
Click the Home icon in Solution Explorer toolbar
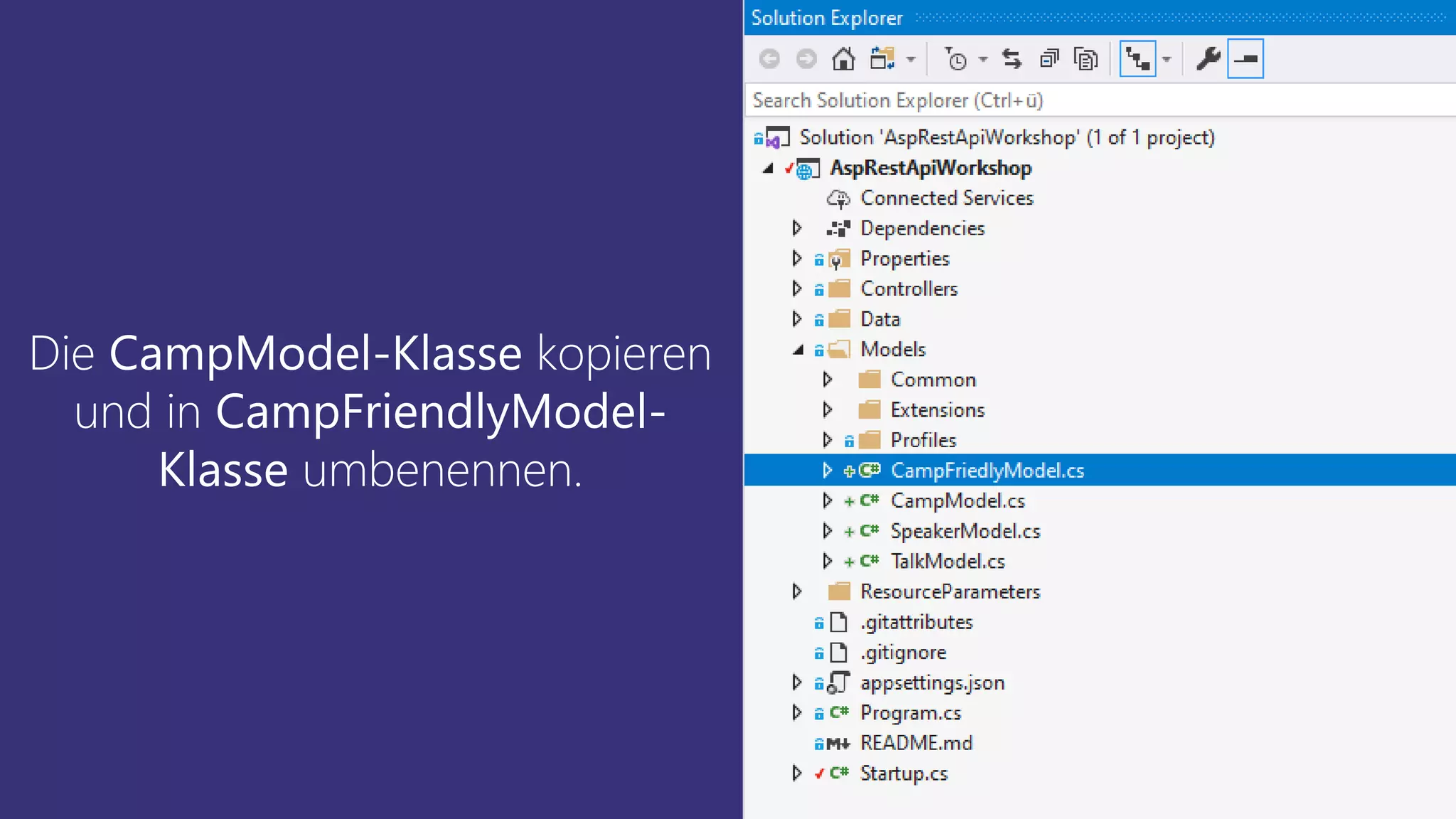(x=843, y=59)
